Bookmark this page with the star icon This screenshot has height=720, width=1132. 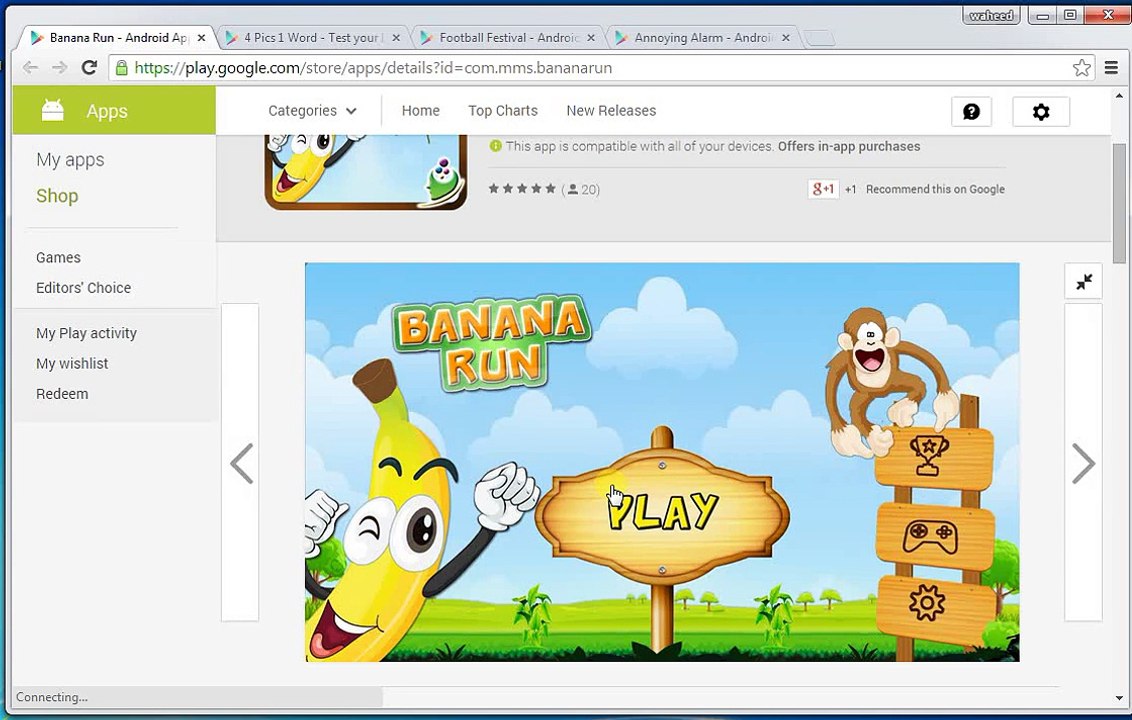tap(1081, 68)
